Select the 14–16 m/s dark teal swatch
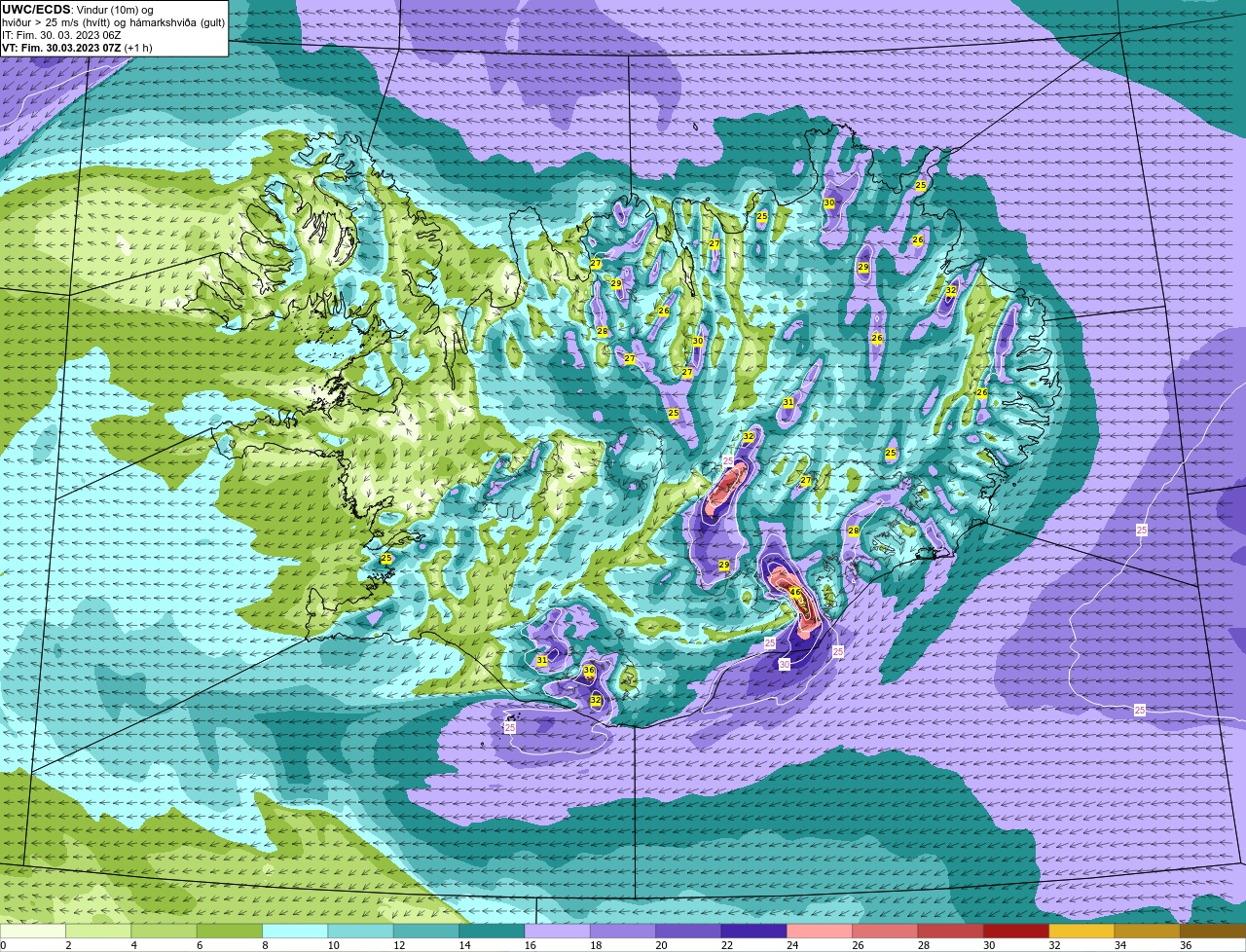This screenshot has width=1246, height=952. click(492, 931)
